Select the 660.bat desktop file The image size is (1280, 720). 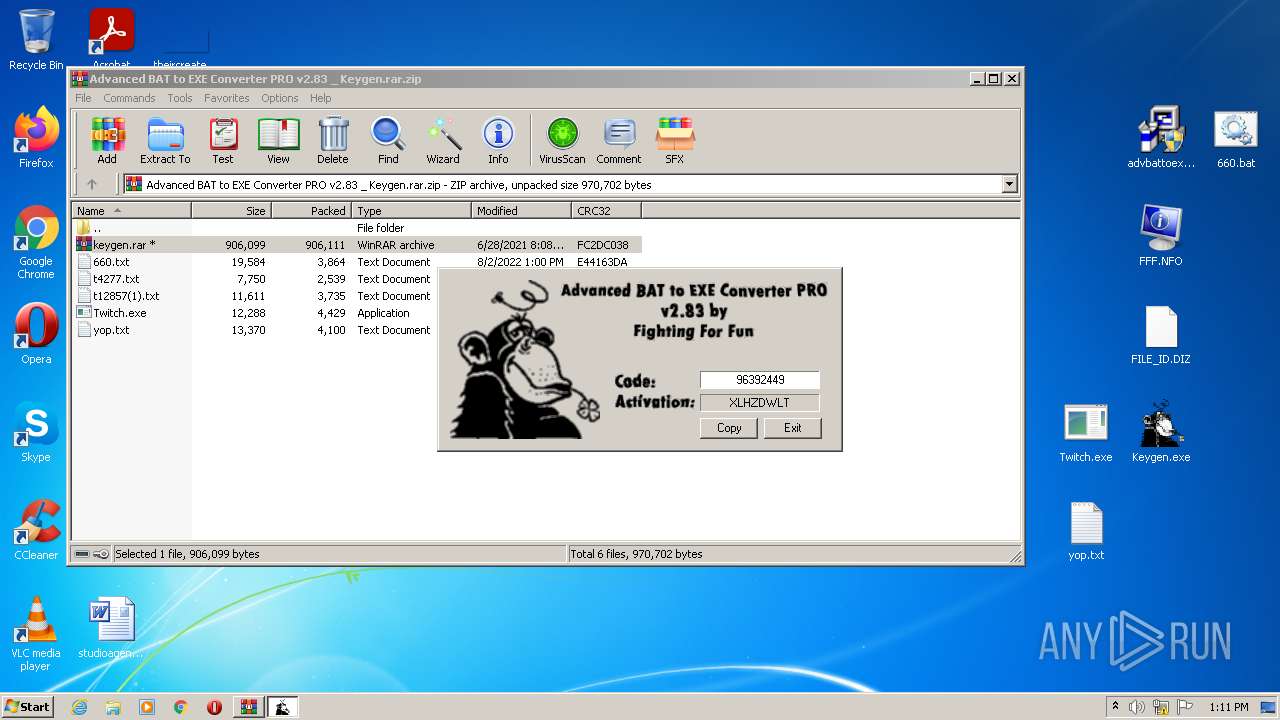coord(1236,138)
